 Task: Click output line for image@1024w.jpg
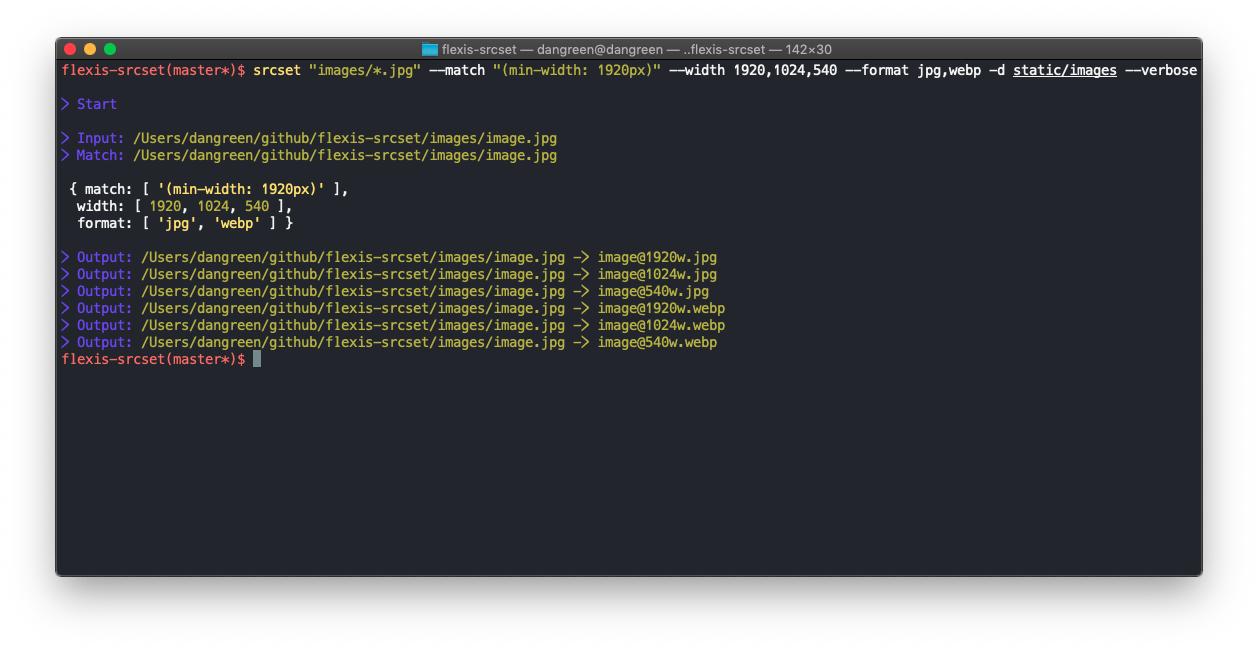pos(389,274)
